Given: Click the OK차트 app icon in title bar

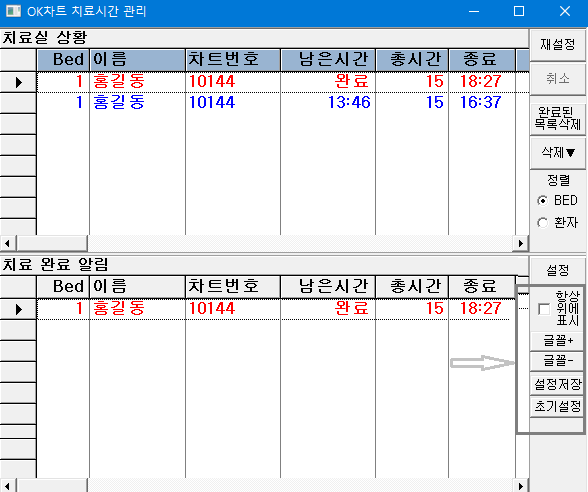Looking at the screenshot, I should 13,11.
